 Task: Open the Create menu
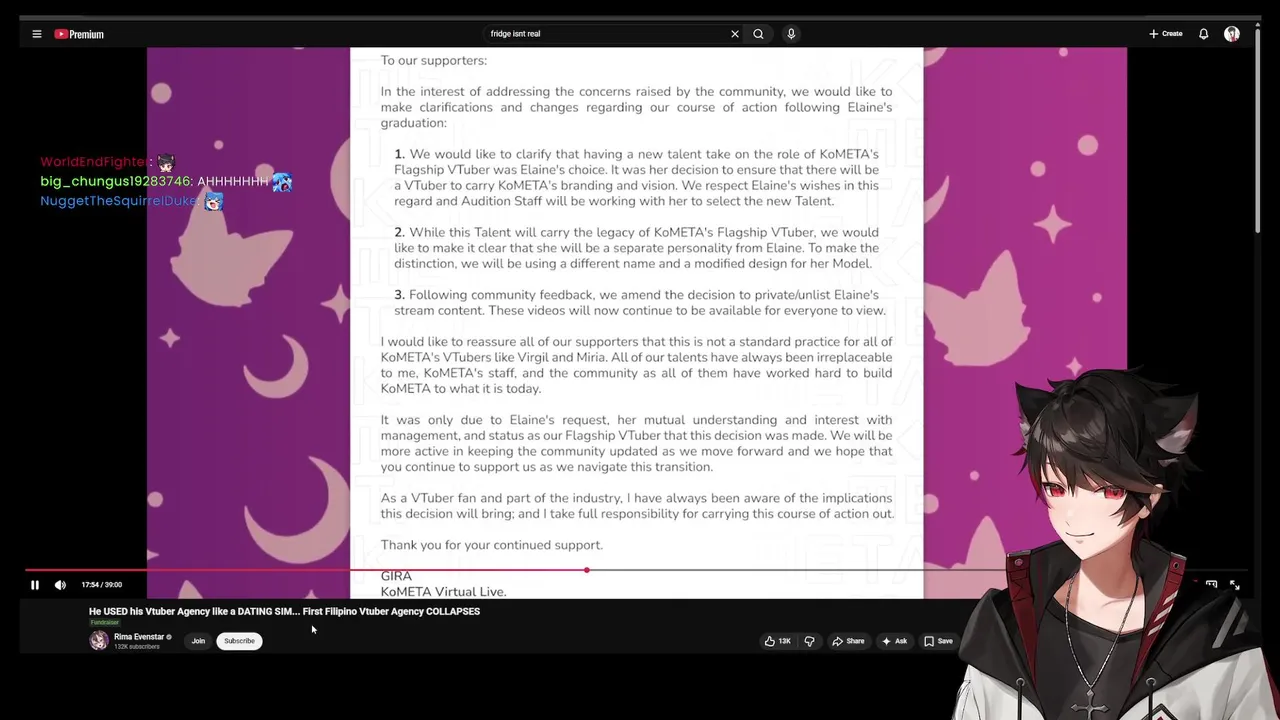point(1166,34)
